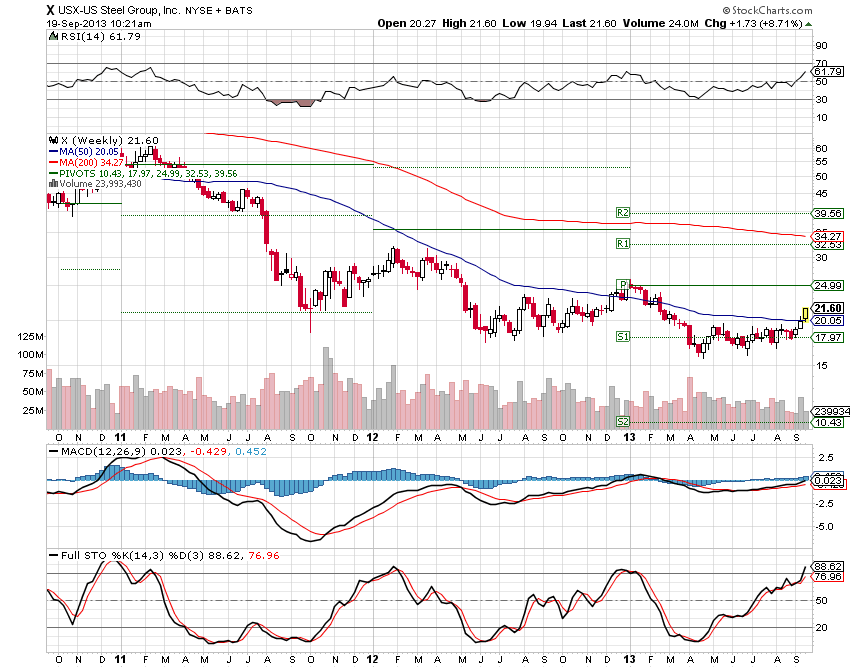Screen dimensions: 850x668
Task: Click the red MA(200) legend line sample
Action: [x=54, y=163]
